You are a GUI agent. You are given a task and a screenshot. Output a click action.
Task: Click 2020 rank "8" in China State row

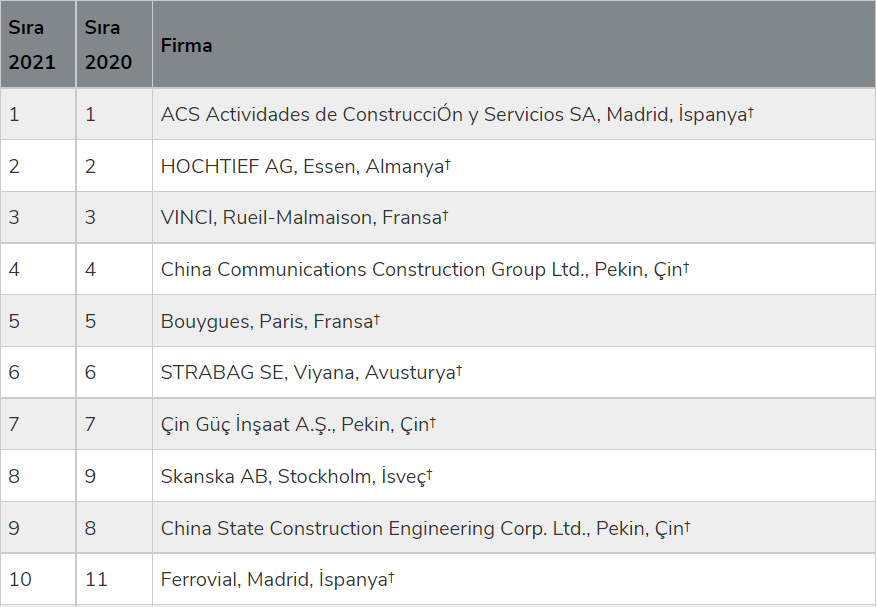(x=91, y=528)
